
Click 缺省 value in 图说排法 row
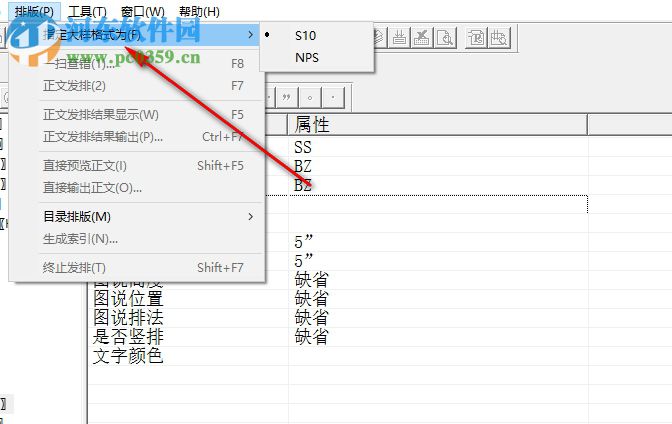click(x=312, y=318)
